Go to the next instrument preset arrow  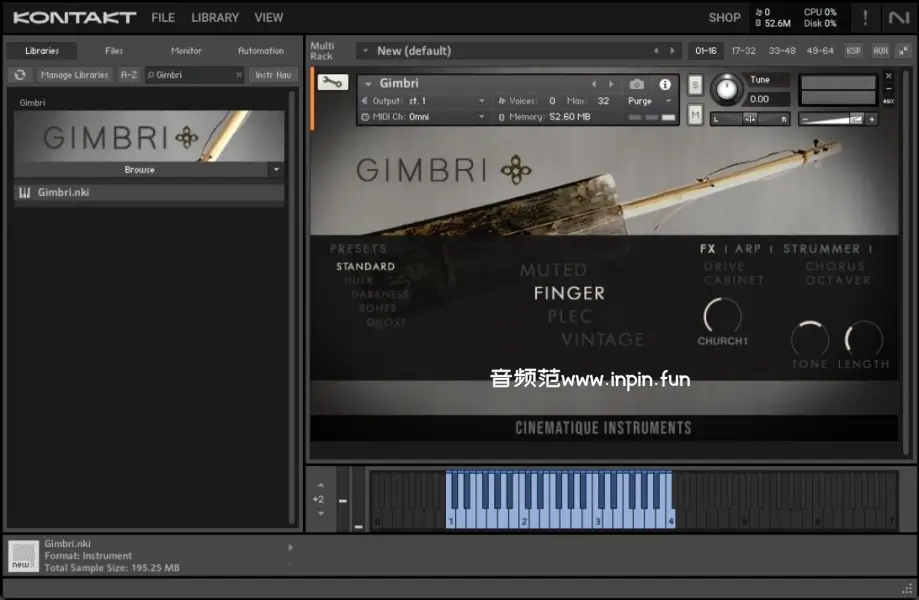(611, 84)
